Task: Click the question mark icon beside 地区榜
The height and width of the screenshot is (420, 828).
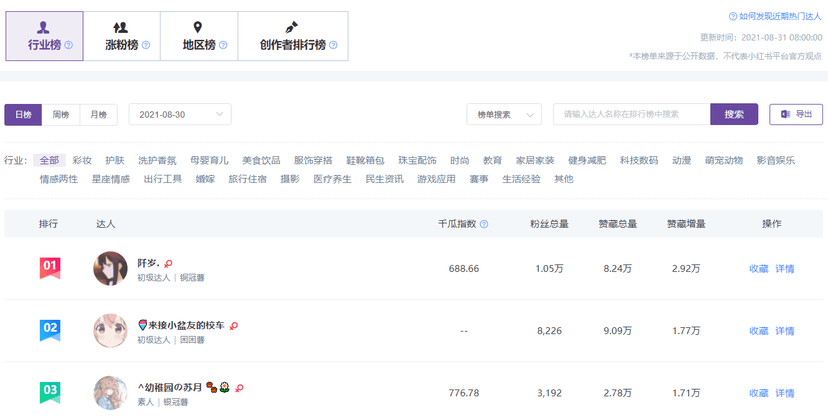Action: [223, 45]
